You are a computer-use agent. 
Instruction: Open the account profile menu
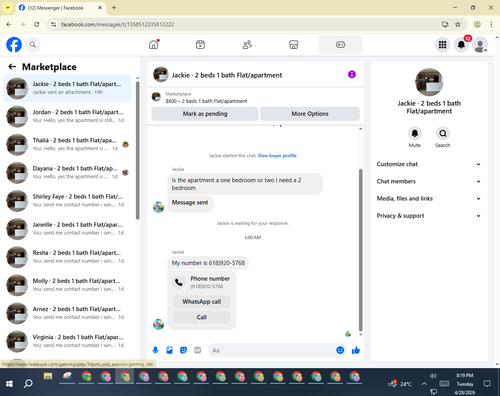pyautogui.click(x=480, y=45)
